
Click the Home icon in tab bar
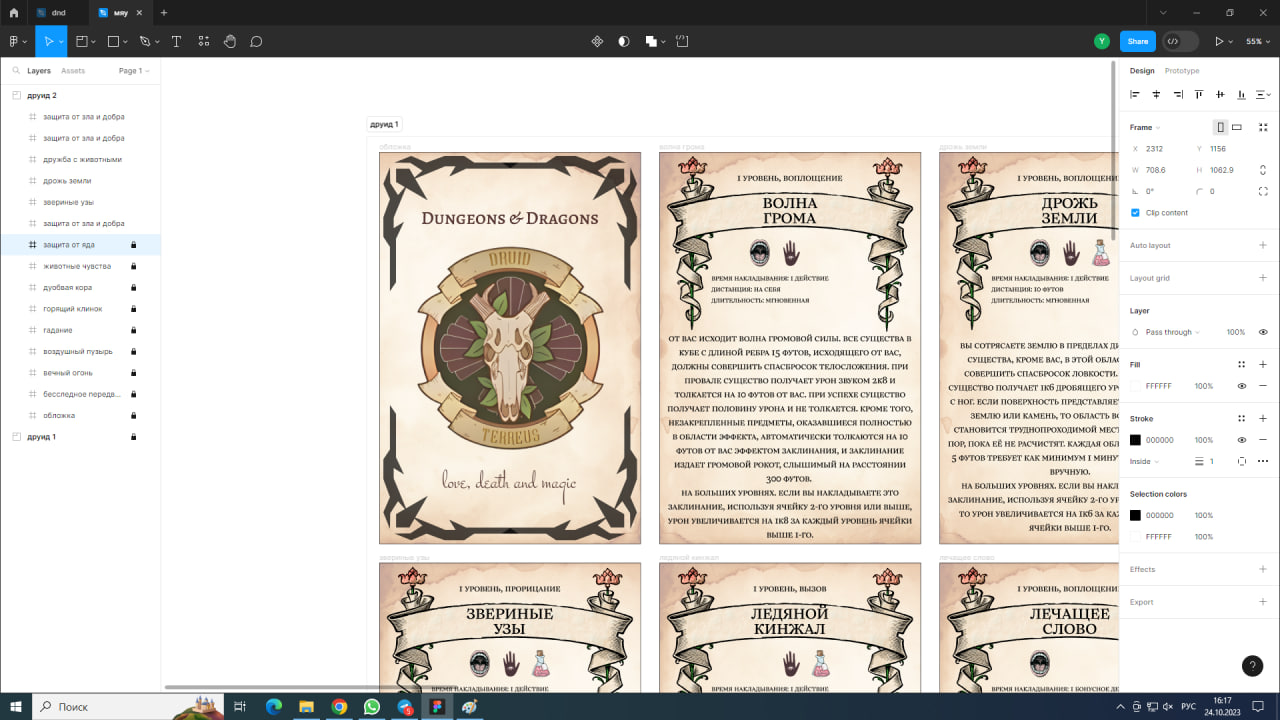(x=13, y=13)
